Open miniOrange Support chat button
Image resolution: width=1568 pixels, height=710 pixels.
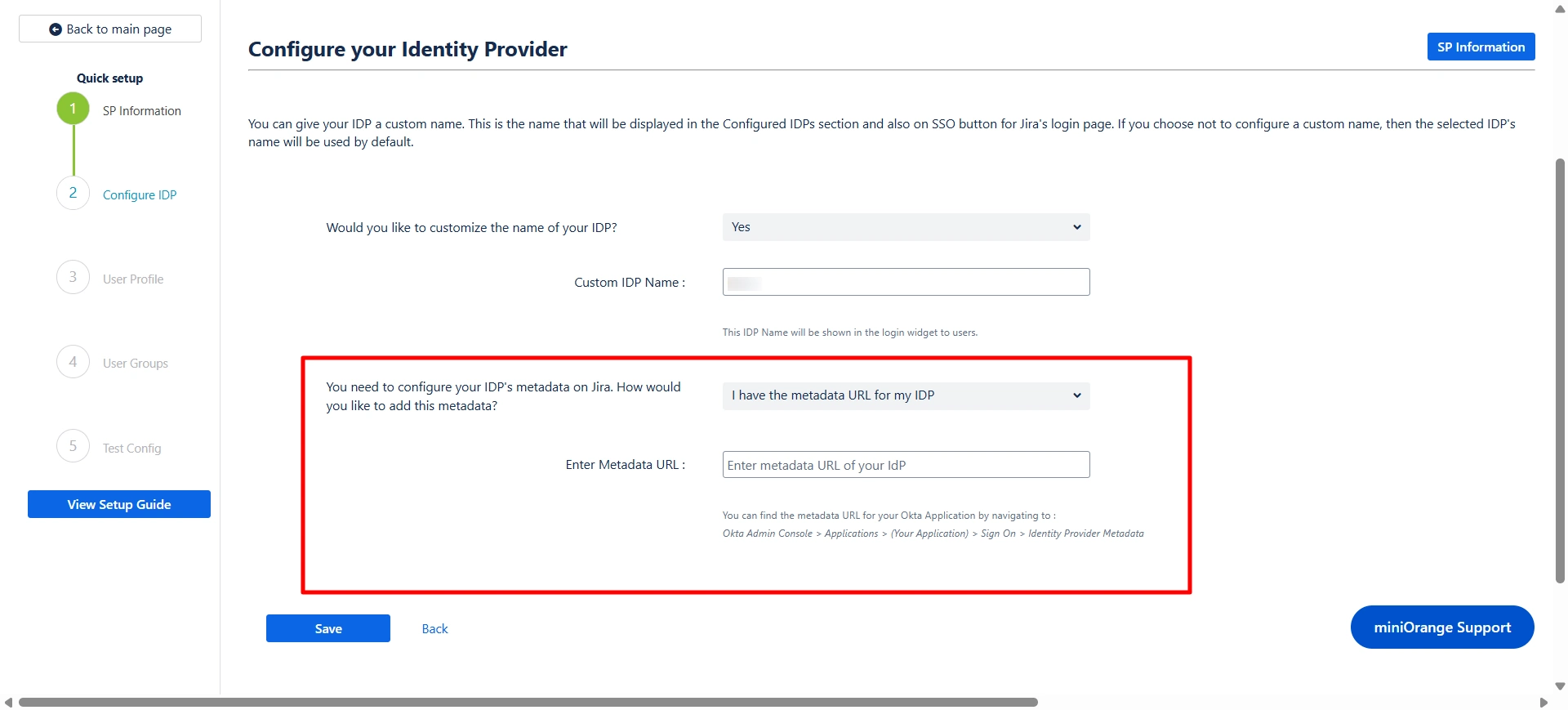tap(1442, 627)
